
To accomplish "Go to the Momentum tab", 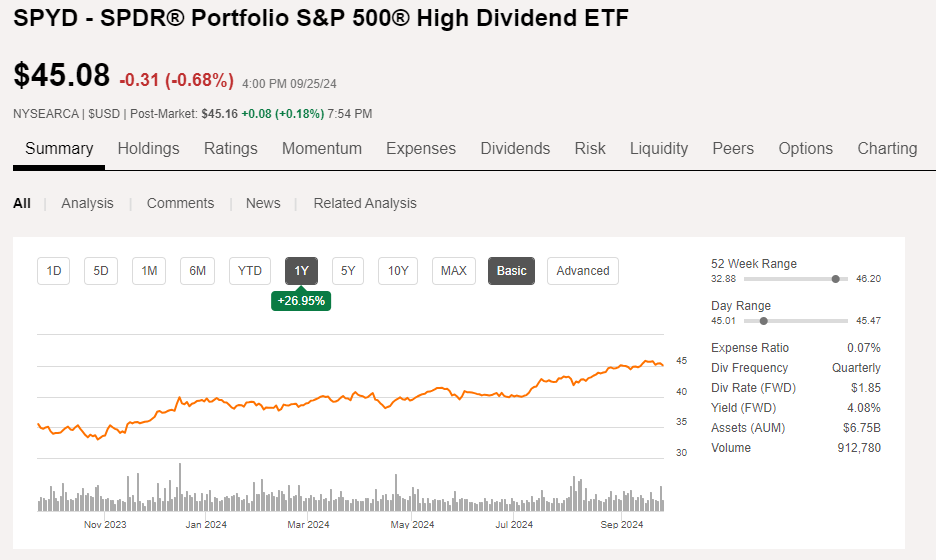I will point(322,149).
